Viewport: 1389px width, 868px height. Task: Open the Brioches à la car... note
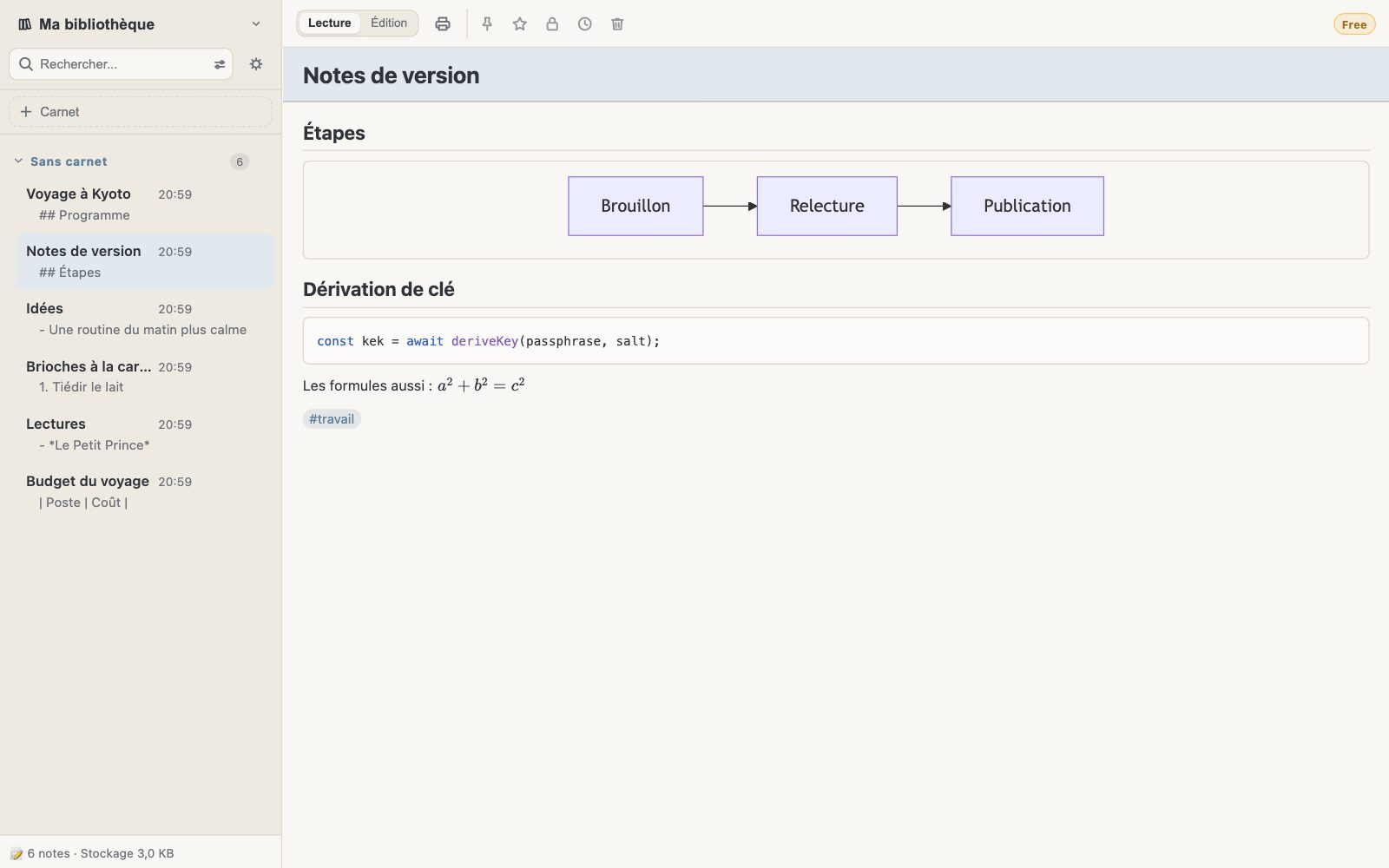[x=145, y=377]
